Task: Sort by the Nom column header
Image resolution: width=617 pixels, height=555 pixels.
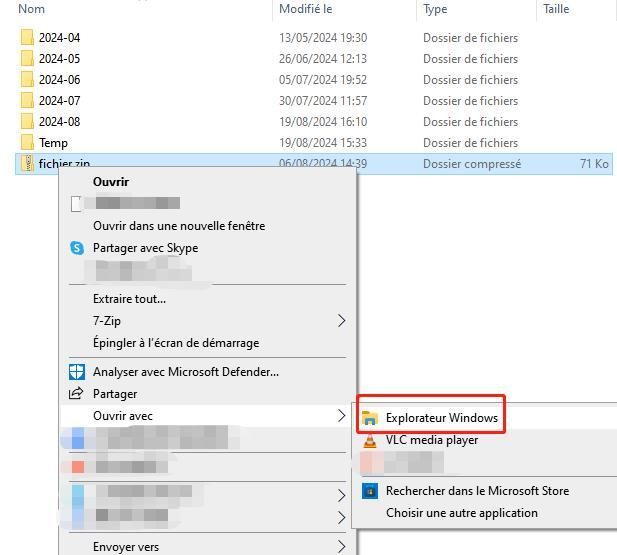Action: click(31, 9)
